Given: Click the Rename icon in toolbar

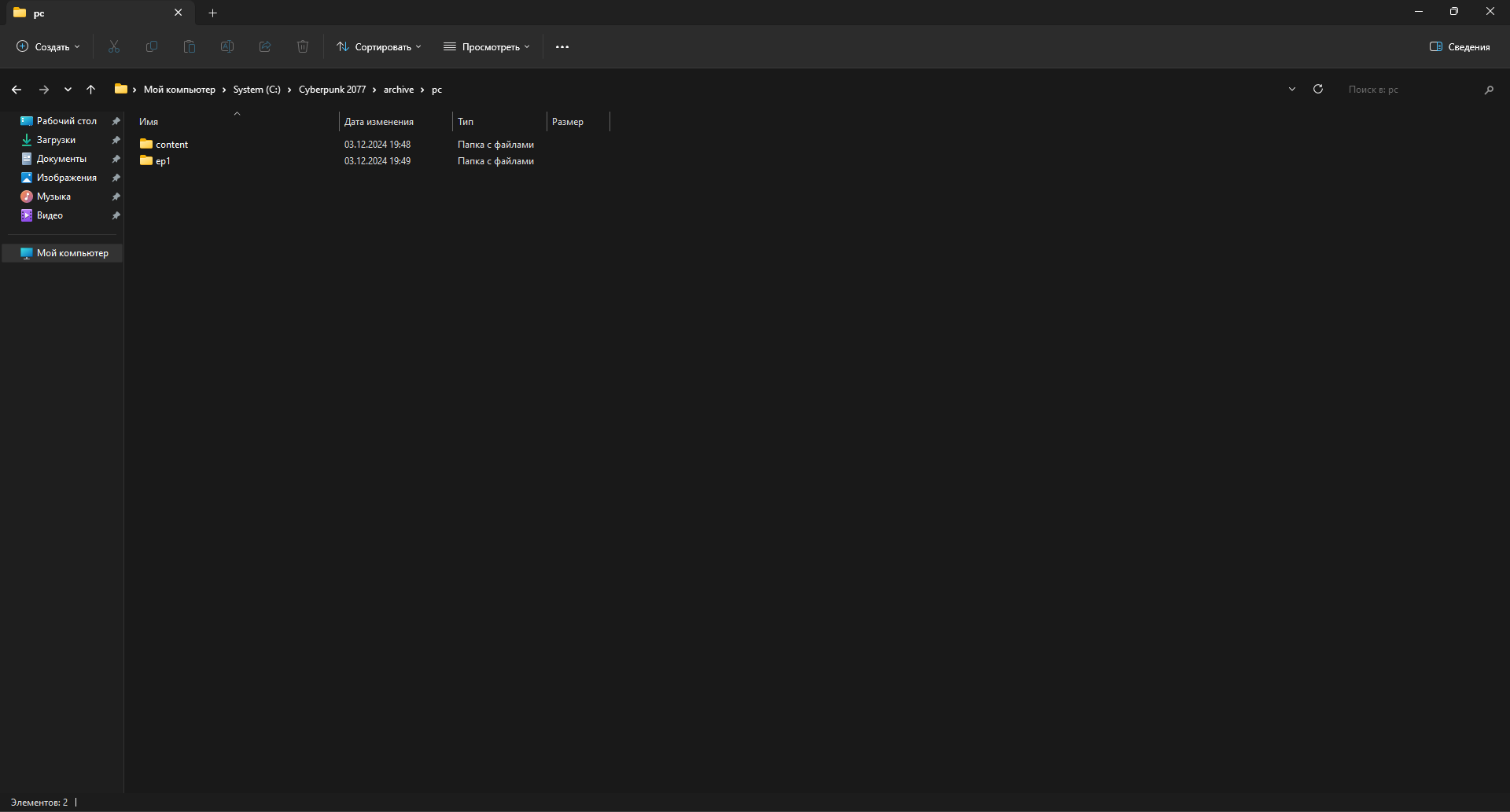Looking at the screenshot, I should (227, 47).
